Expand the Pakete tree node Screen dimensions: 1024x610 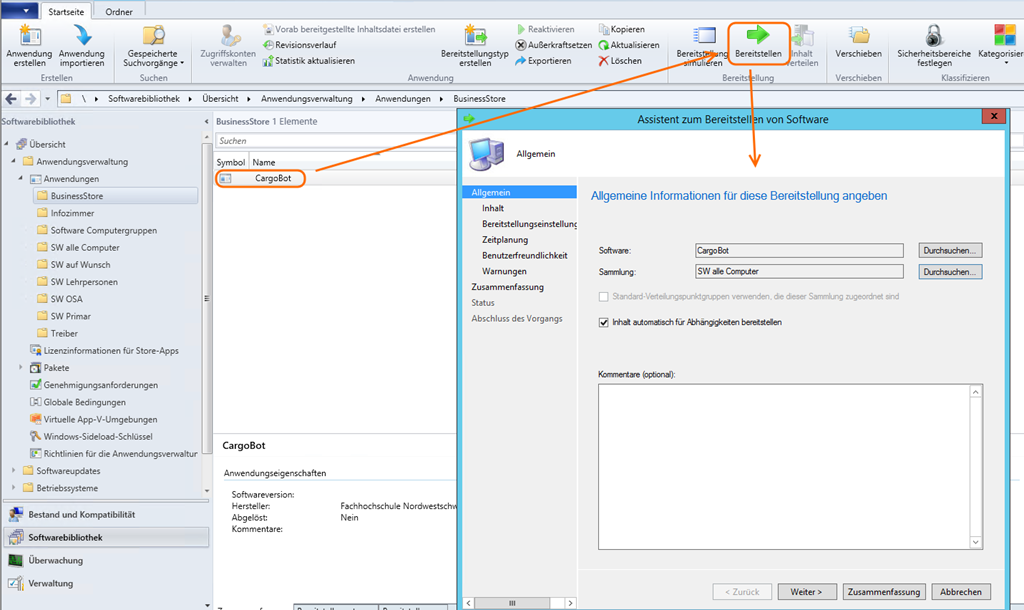(22, 368)
